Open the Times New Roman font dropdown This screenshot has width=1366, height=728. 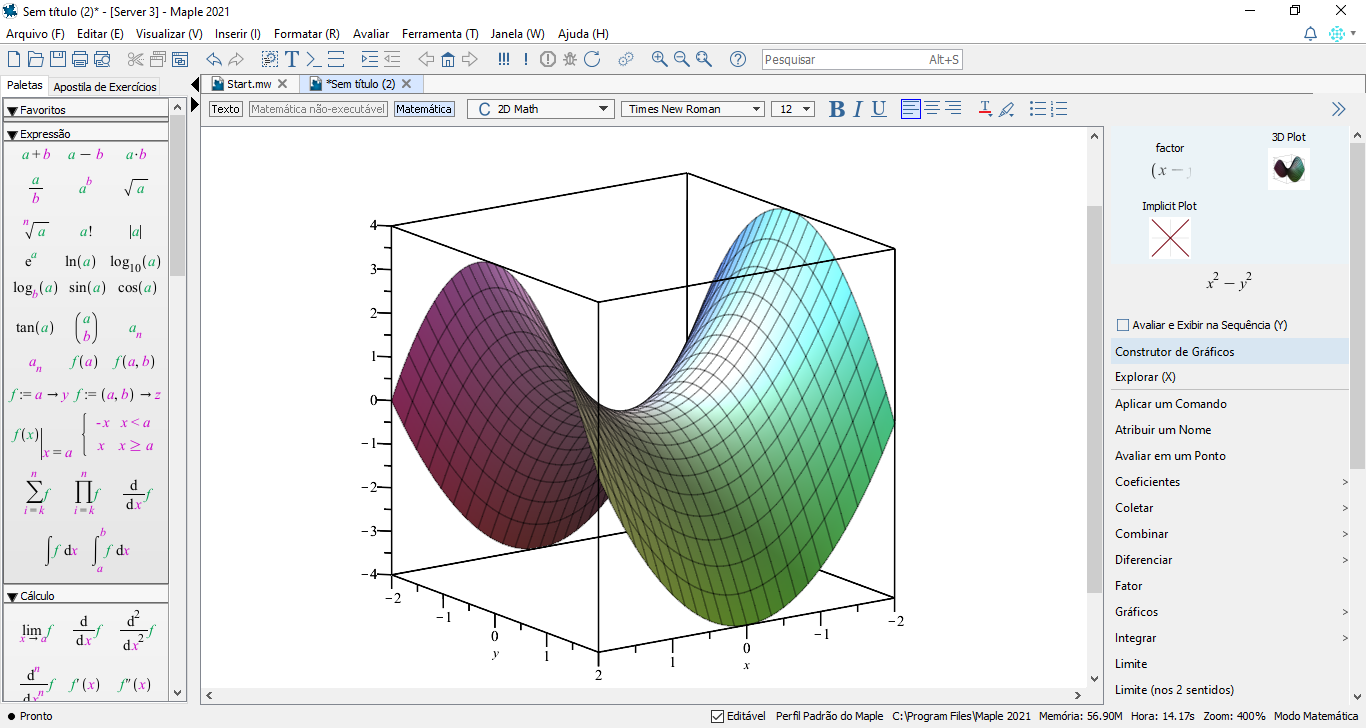693,109
